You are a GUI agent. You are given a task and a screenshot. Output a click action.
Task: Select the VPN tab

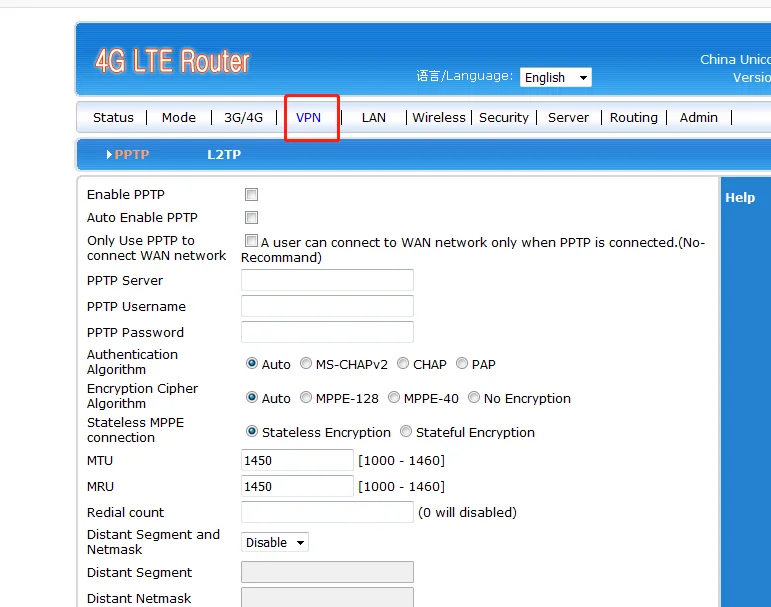pos(308,118)
